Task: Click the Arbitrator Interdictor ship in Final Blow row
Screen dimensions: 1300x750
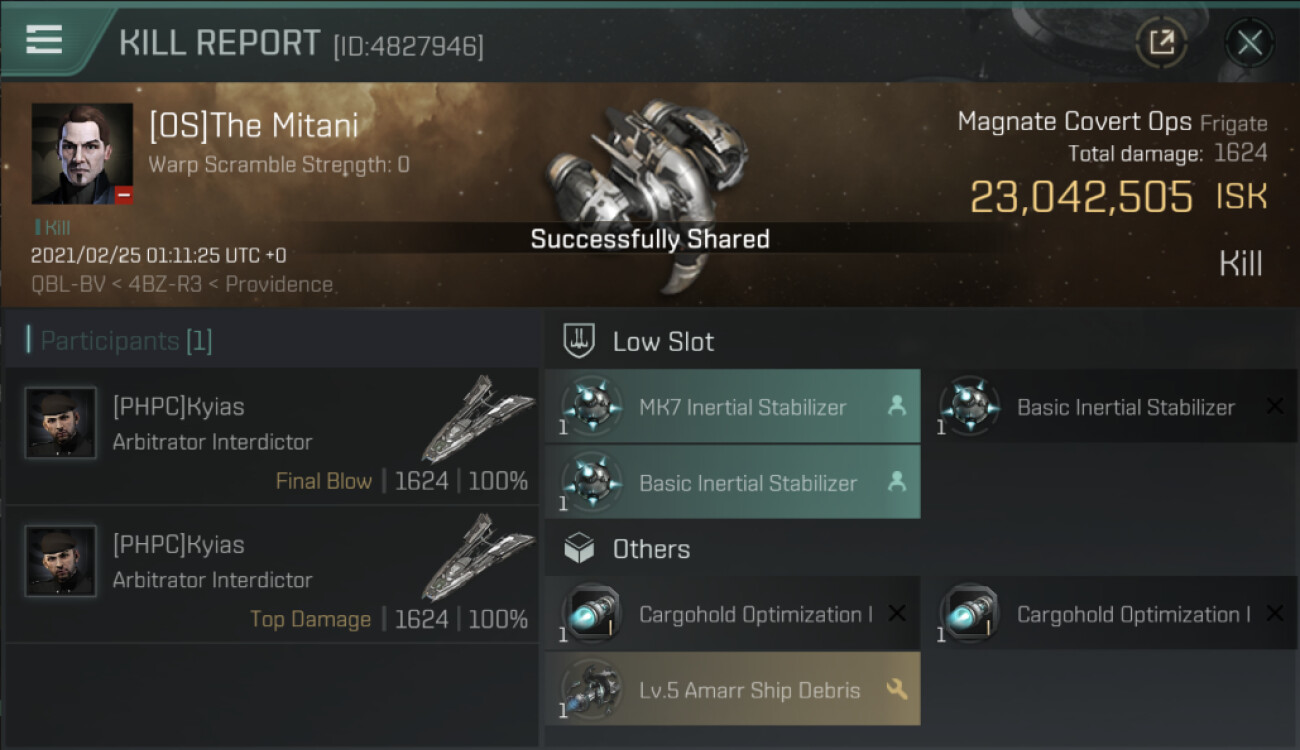Action: pos(477,418)
